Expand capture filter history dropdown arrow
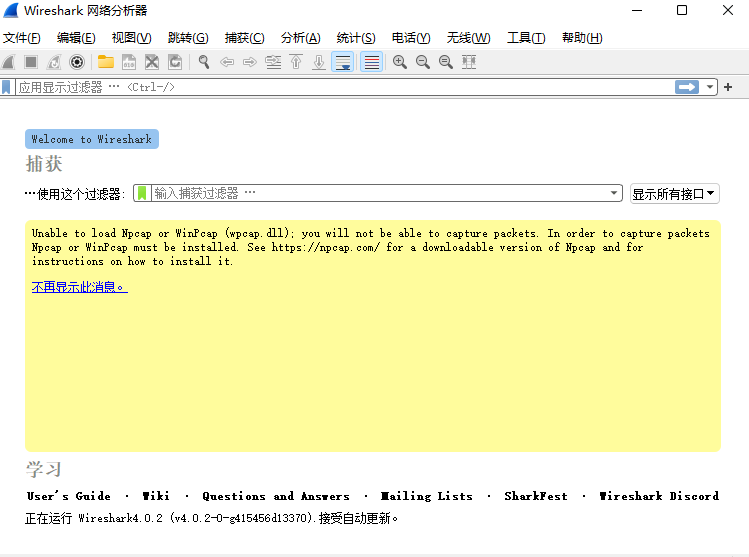This screenshot has height=557, width=749. 614,193
